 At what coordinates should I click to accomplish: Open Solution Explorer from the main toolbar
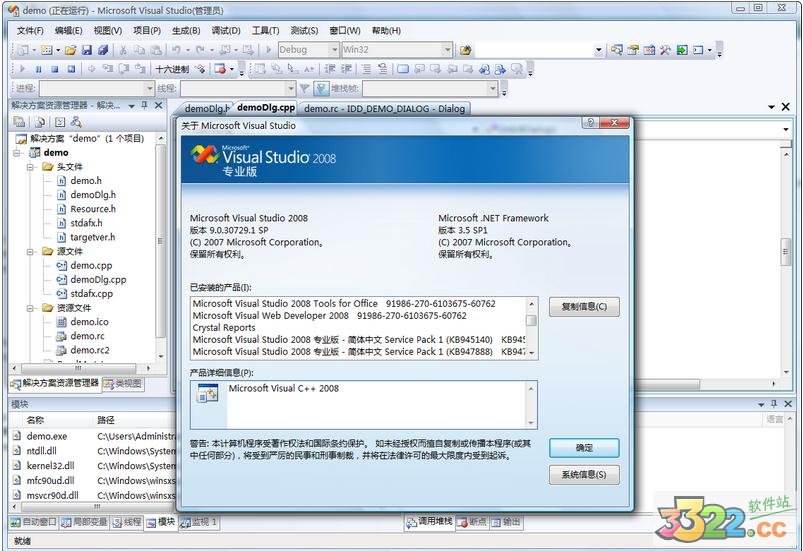tap(617, 50)
